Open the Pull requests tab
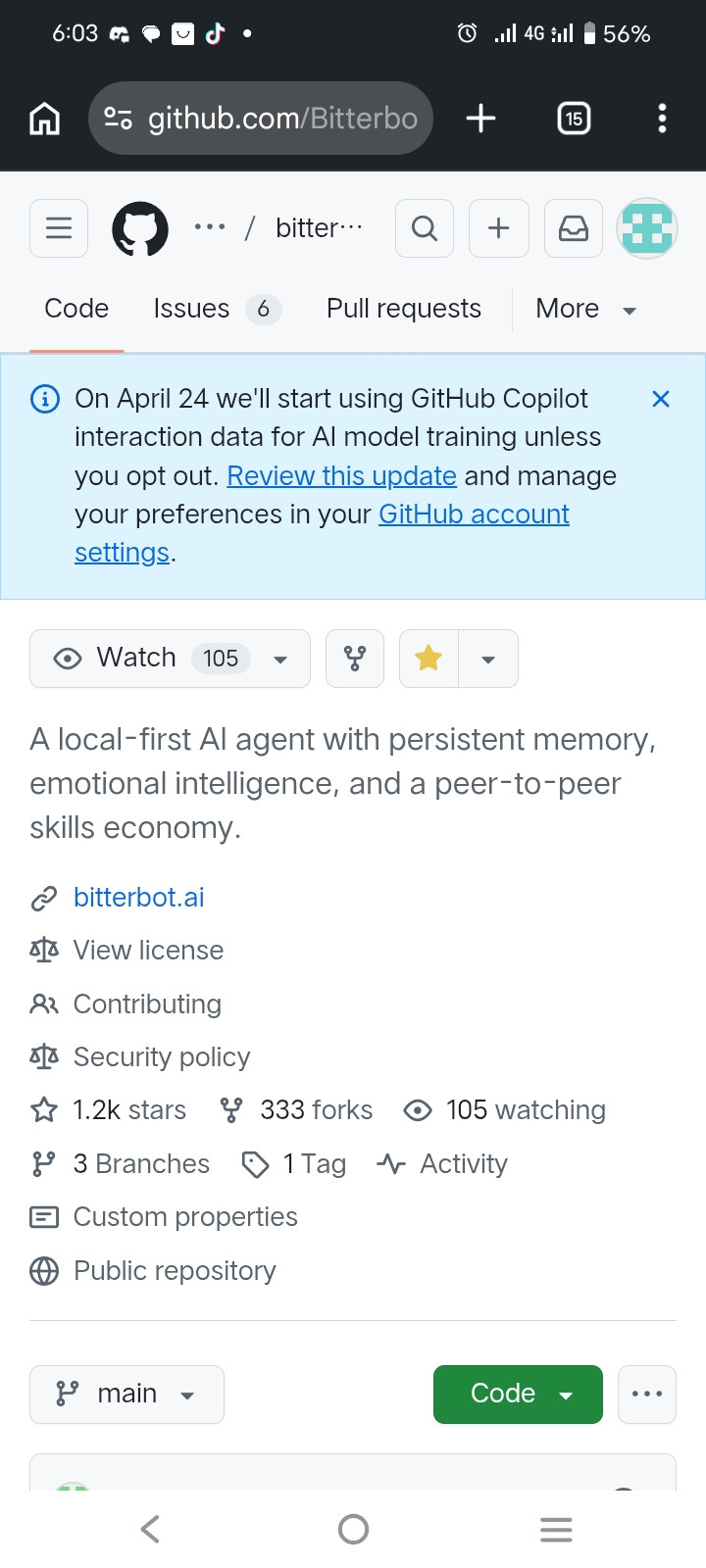 pyautogui.click(x=404, y=309)
